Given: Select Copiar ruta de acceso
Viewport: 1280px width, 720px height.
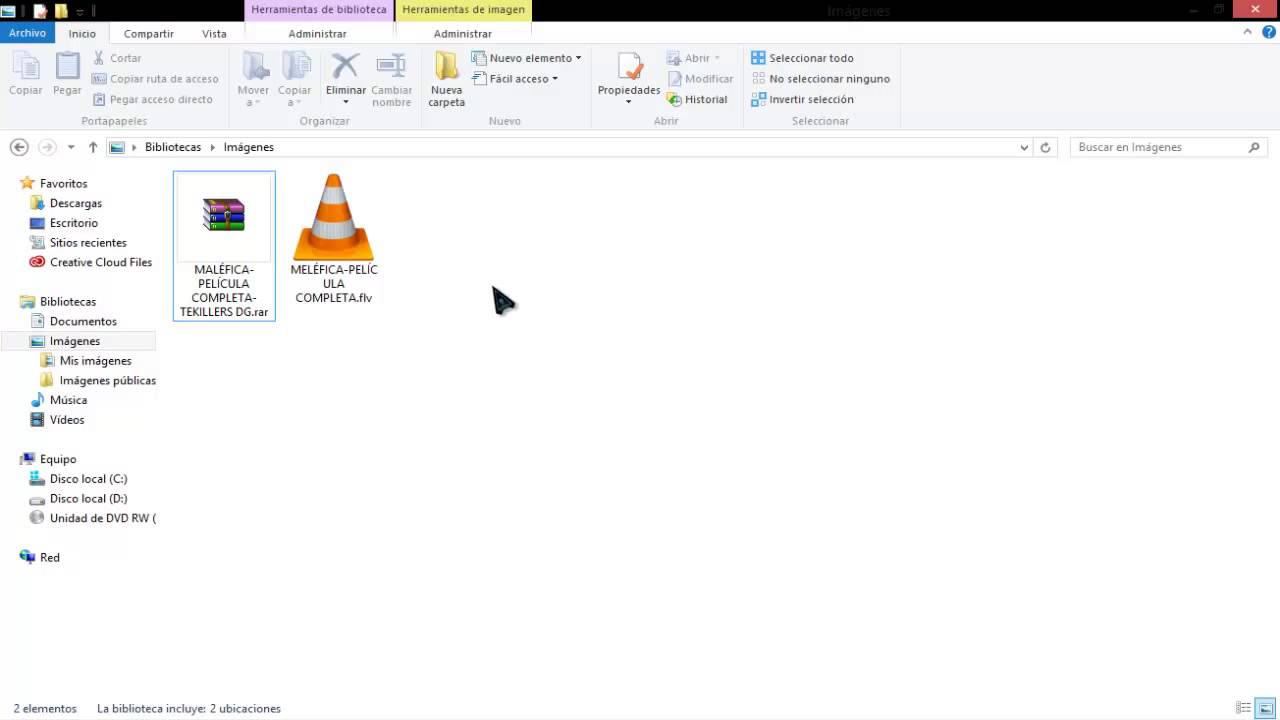Looking at the screenshot, I should (155, 79).
